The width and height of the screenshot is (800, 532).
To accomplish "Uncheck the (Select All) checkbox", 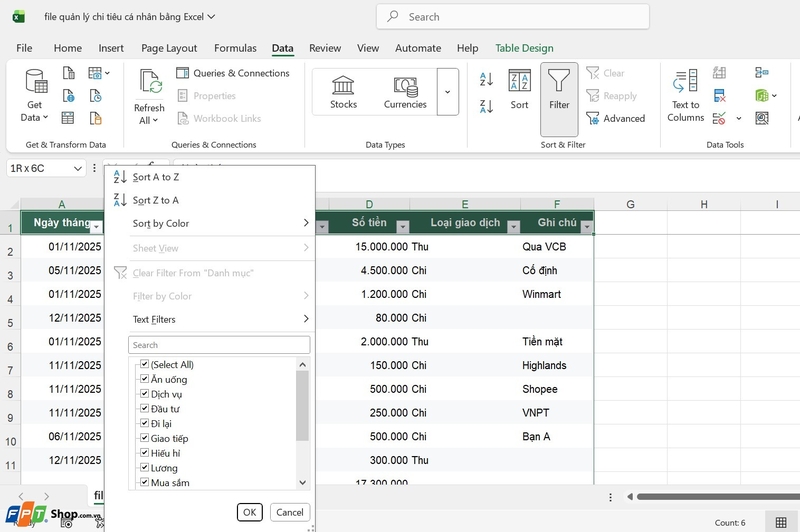I will pos(144,364).
